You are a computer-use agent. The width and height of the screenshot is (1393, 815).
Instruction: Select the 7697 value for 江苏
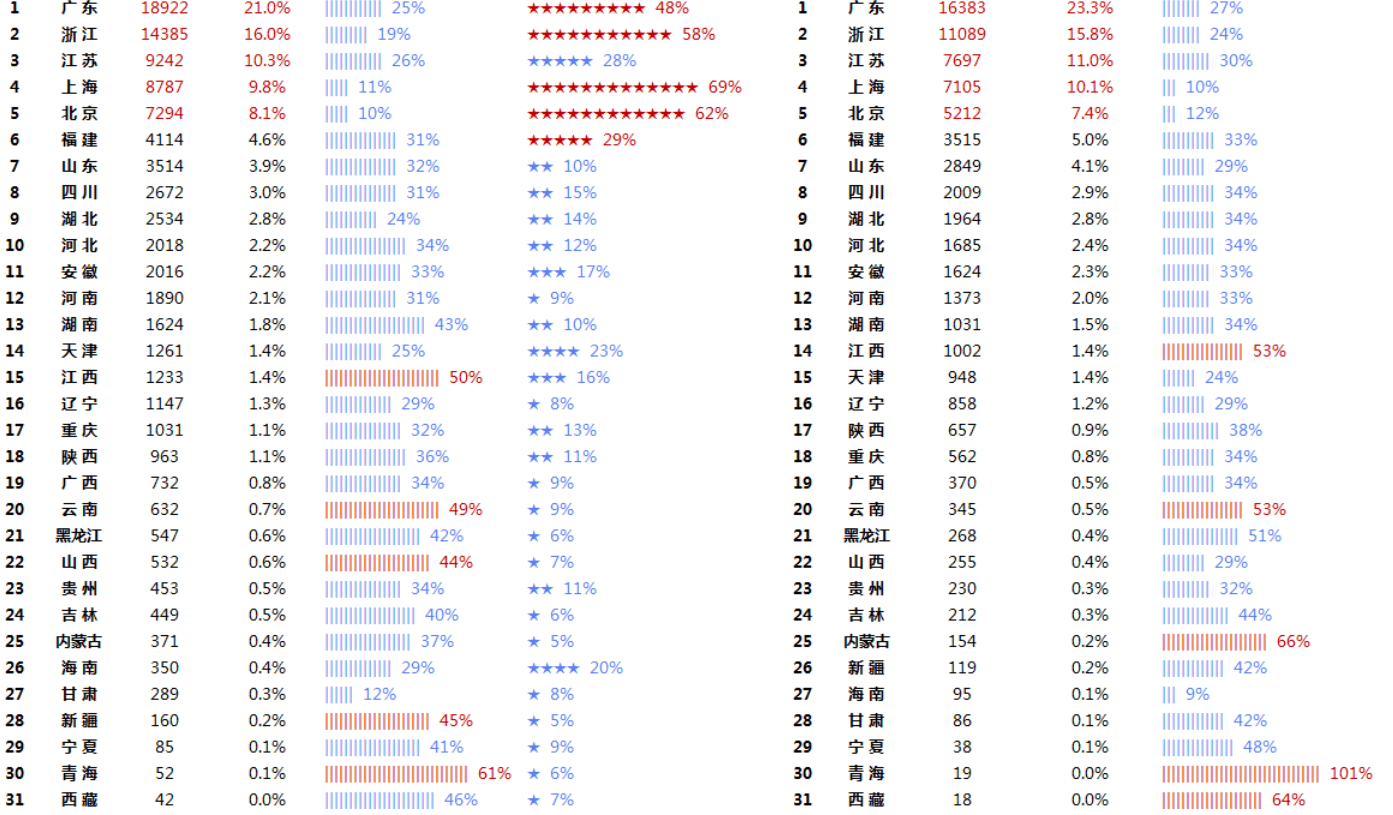tap(962, 61)
